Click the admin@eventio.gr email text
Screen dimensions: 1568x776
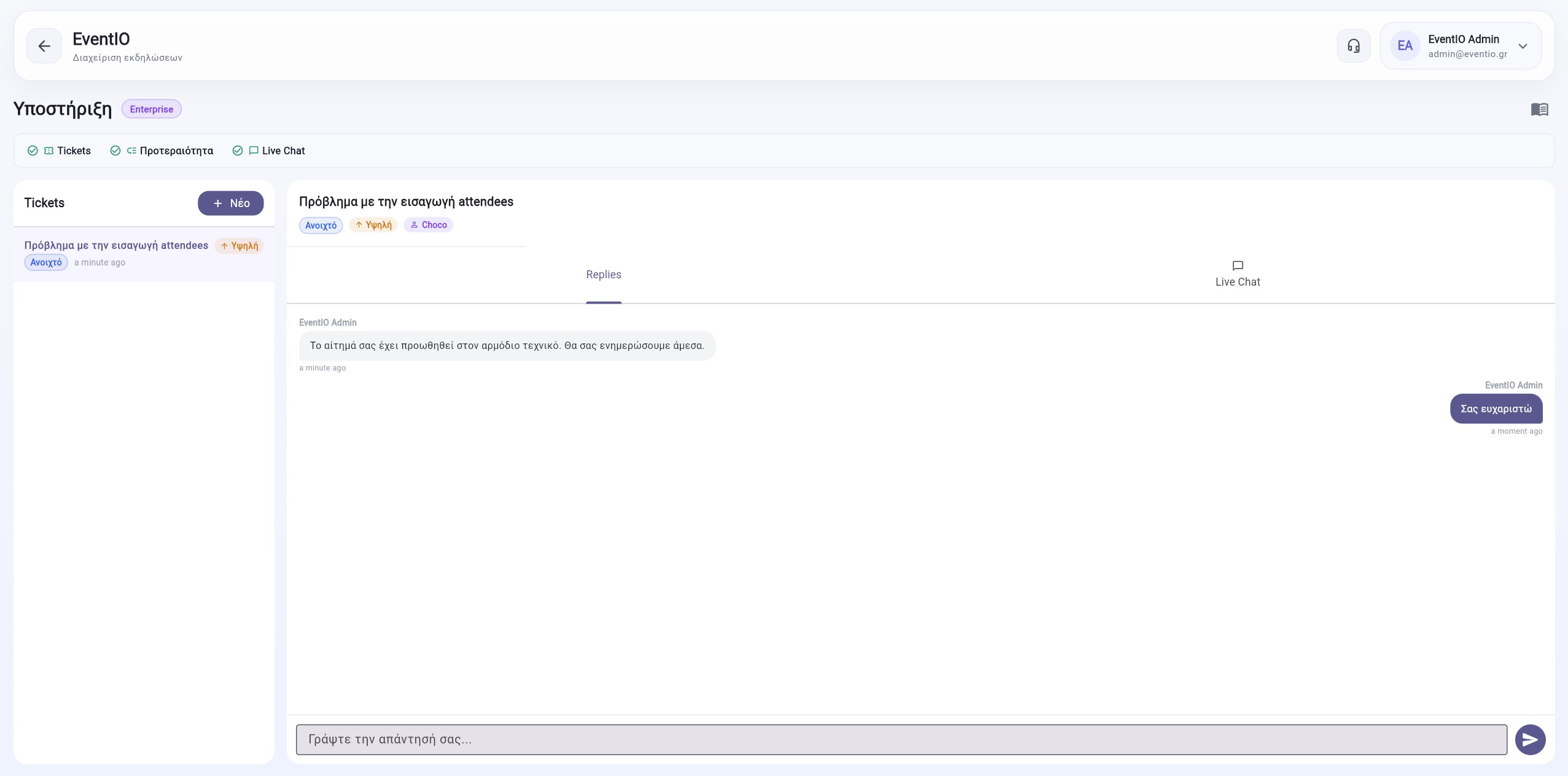[x=1467, y=54]
